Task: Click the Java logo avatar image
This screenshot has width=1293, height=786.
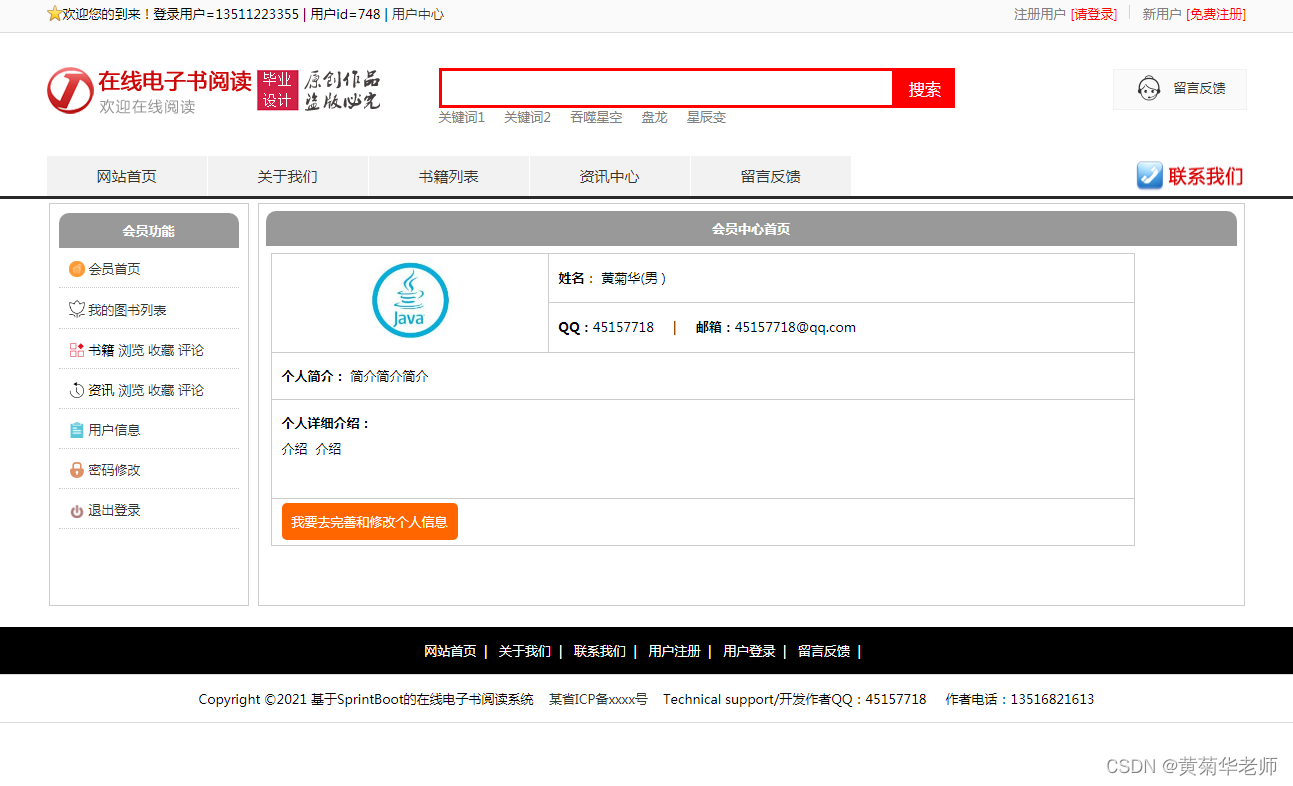Action: tap(410, 299)
